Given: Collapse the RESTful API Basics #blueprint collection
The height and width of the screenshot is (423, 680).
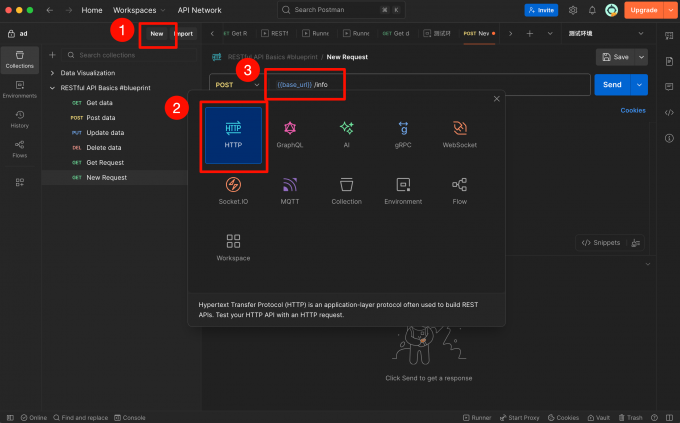Looking at the screenshot, I should [52, 88].
